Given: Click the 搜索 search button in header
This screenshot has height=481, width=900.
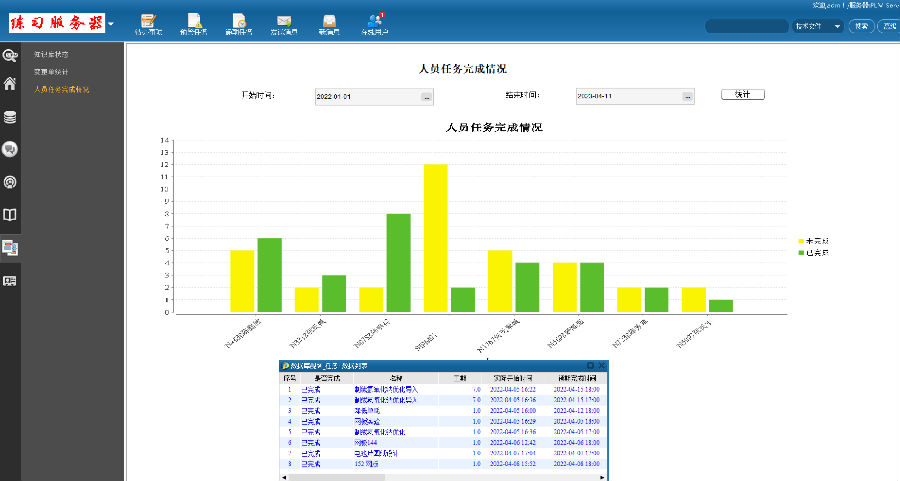Looking at the screenshot, I should [861, 26].
